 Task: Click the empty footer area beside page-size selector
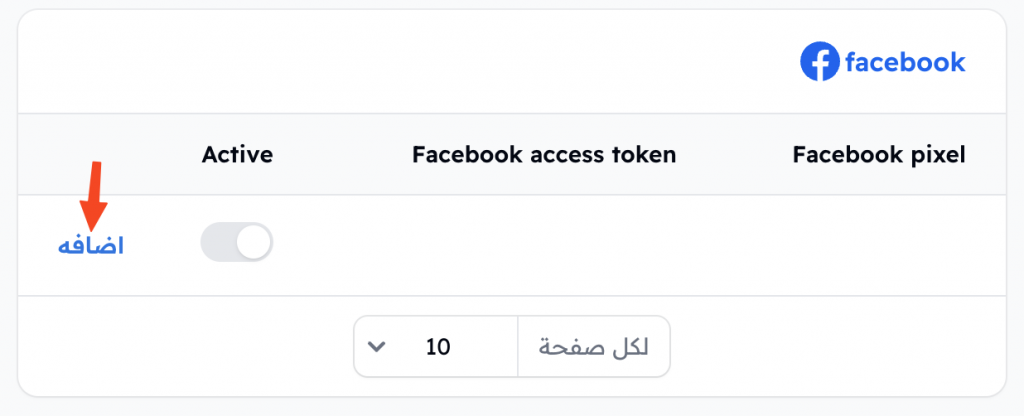coord(183,346)
